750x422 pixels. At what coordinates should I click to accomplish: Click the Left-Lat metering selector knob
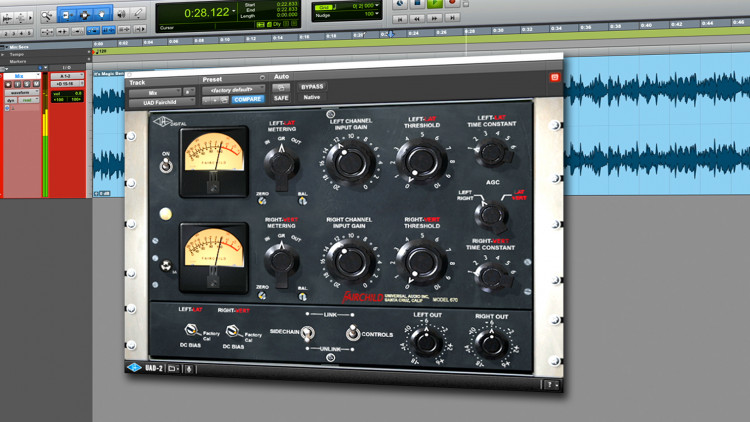coord(281,165)
